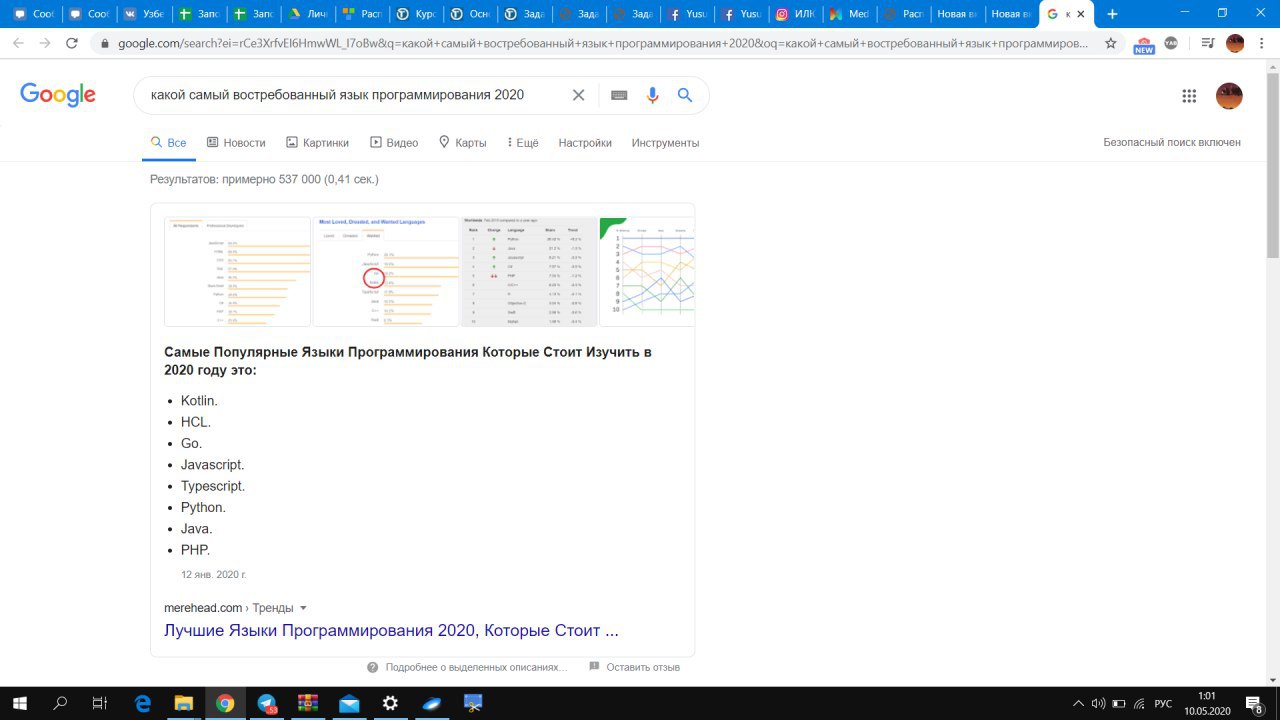Start voice search with the microphone icon

652,95
